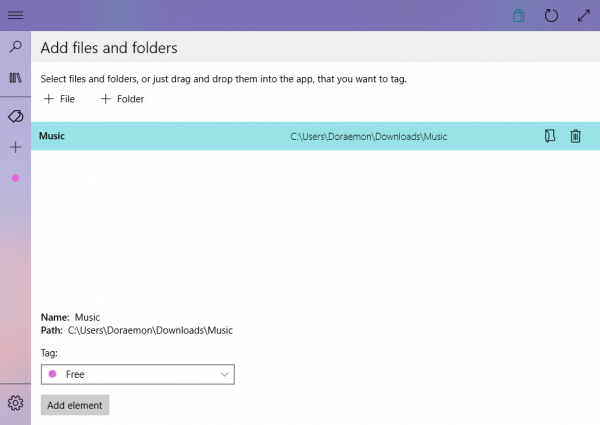Click the plus File button
600x425 pixels.
[59, 99]
